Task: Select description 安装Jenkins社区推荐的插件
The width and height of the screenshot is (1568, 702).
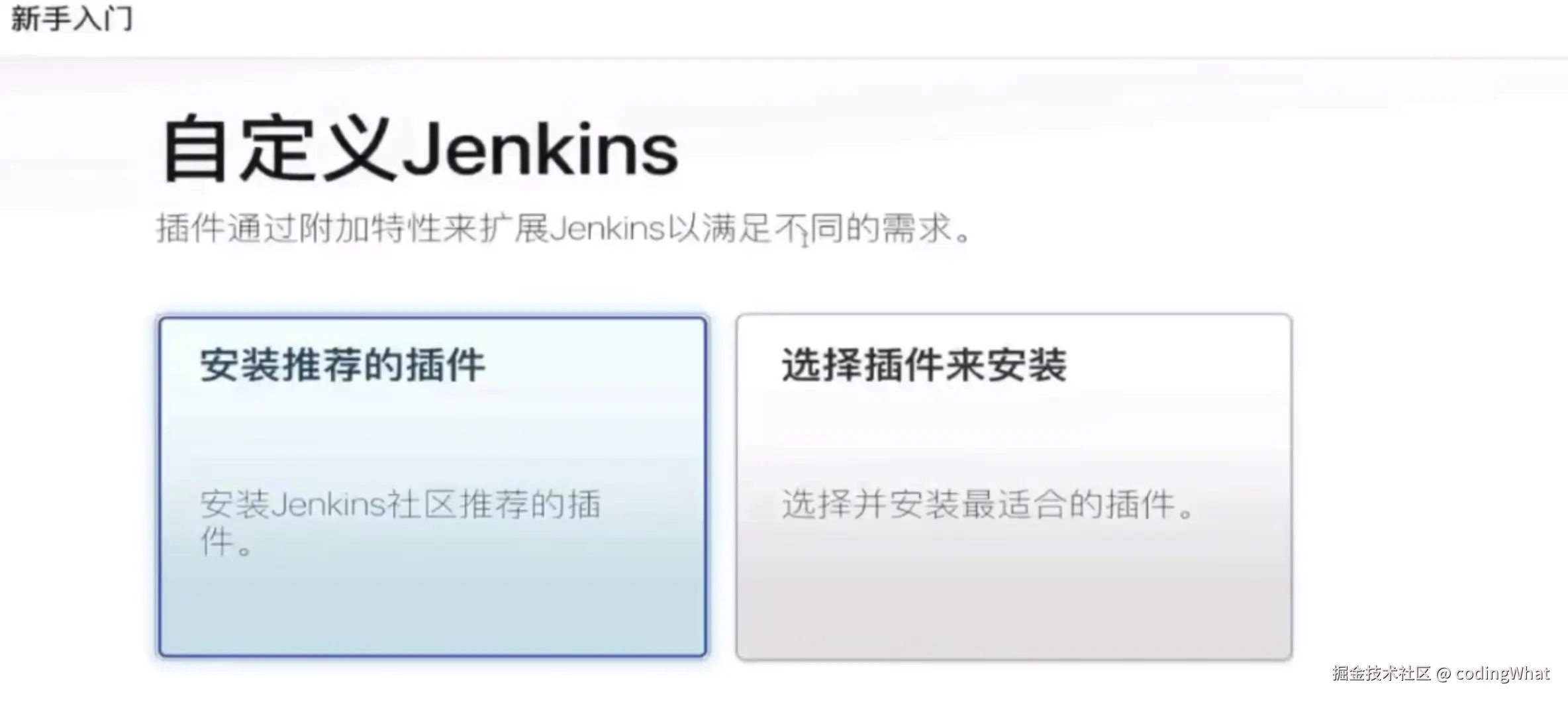Action: point(401,523)
